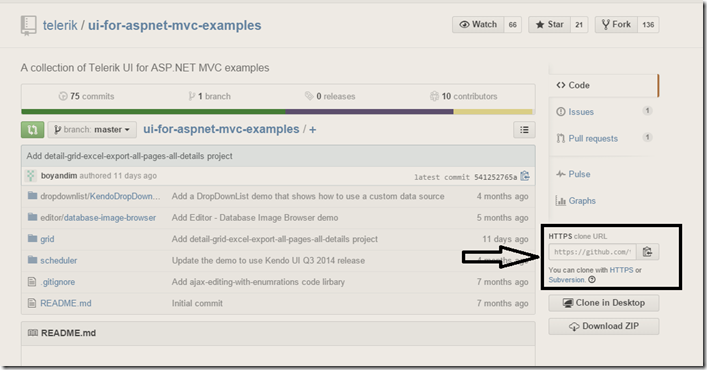
Task: Click folder icon of editor row
Action: [32, 217]
